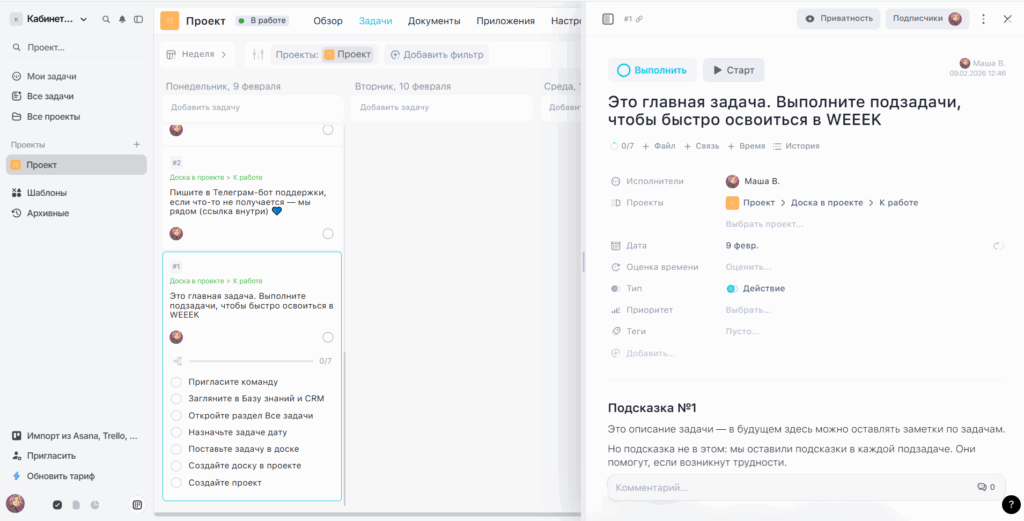The width and height of the screenshot is (1024, 521).
Task: Check subtask Пригласите команду
Action: 176,382
